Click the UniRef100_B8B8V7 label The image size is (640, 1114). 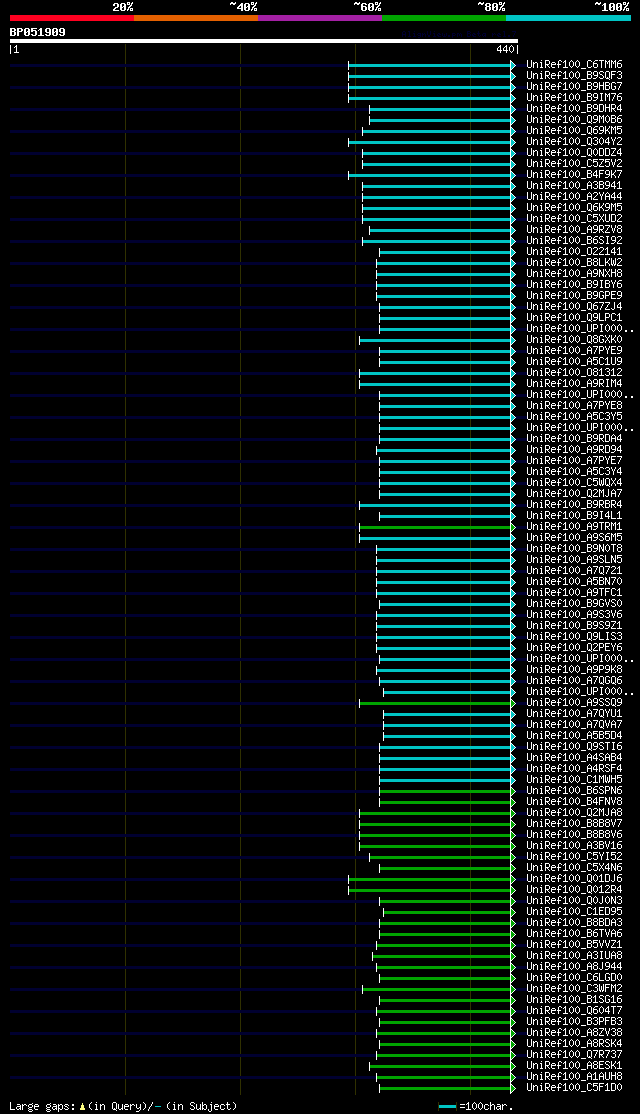(x=575, y=824)
